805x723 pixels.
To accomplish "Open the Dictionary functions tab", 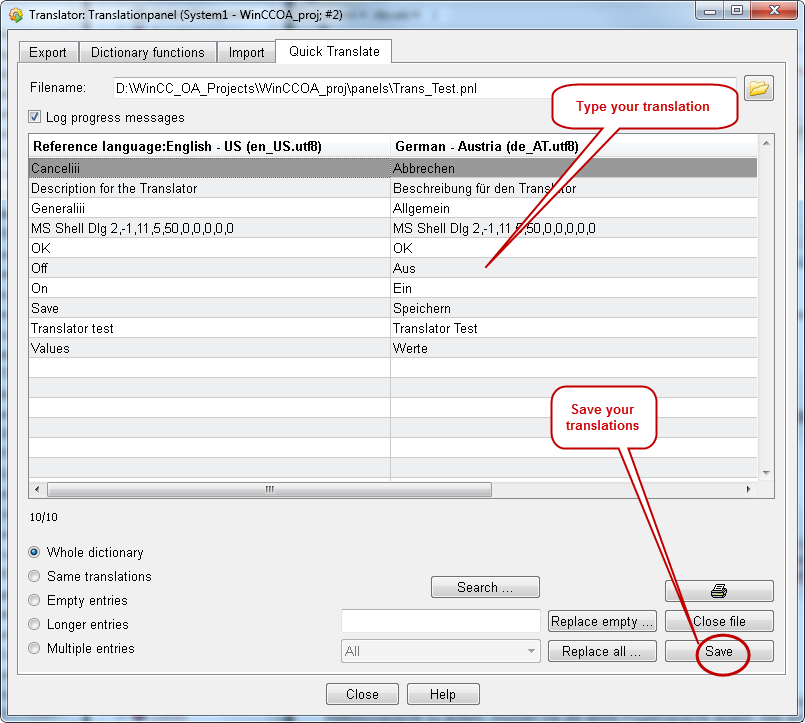I will click(147, 52).
